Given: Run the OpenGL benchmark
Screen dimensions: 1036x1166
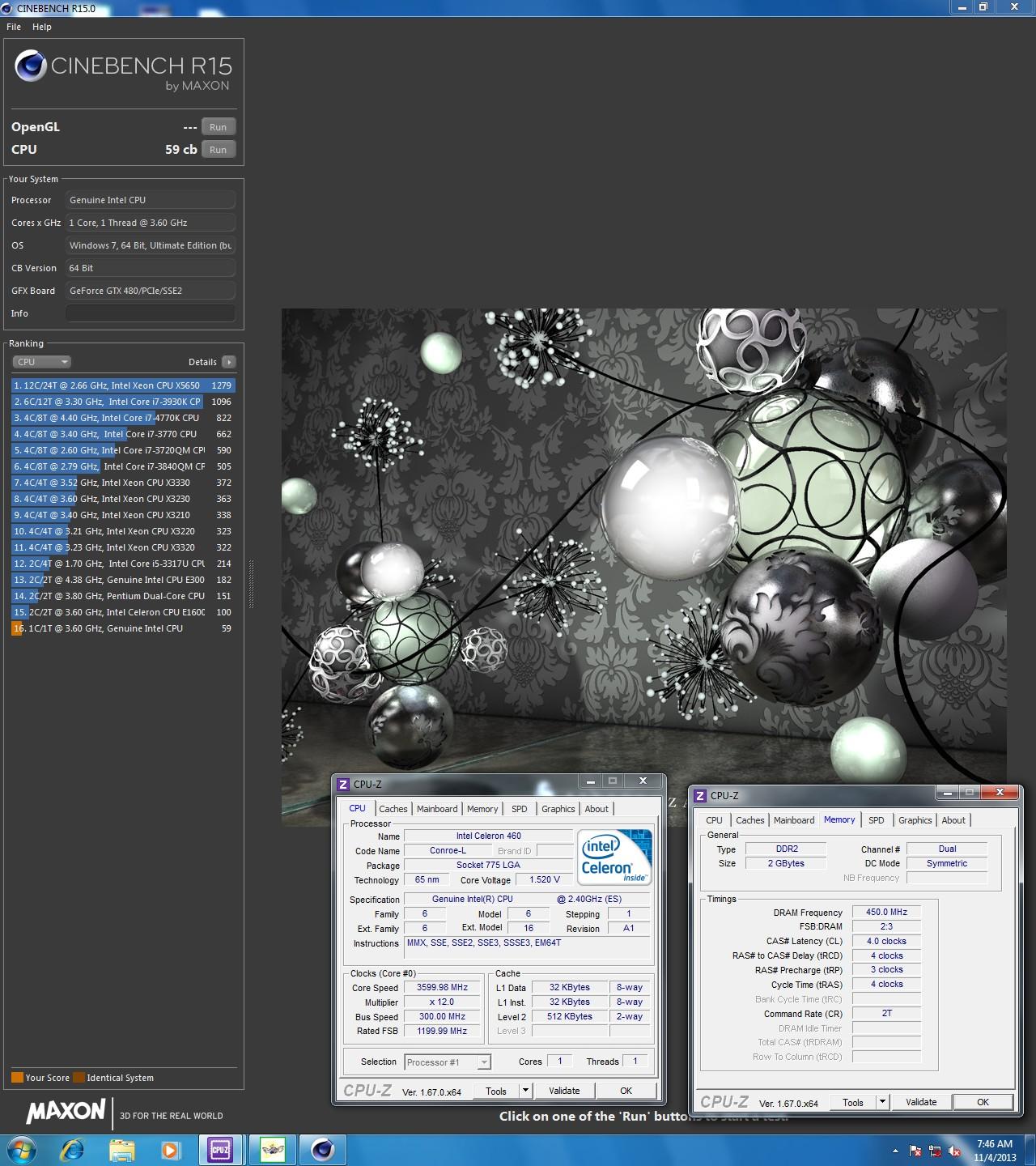Looking at the screenshot, I should point(219,127).
